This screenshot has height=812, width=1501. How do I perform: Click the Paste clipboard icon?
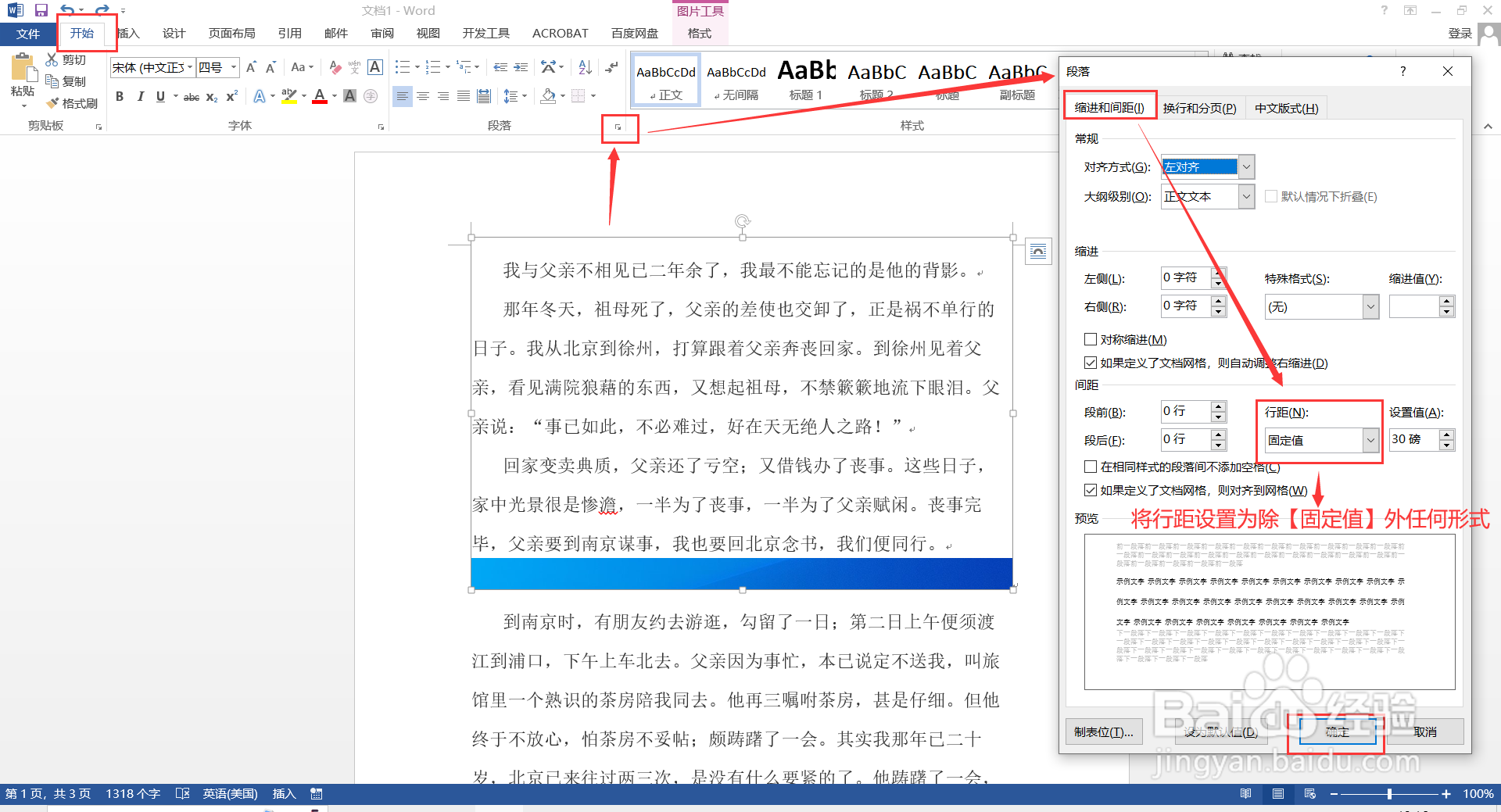pyautogui.click(x=22, y=69)
